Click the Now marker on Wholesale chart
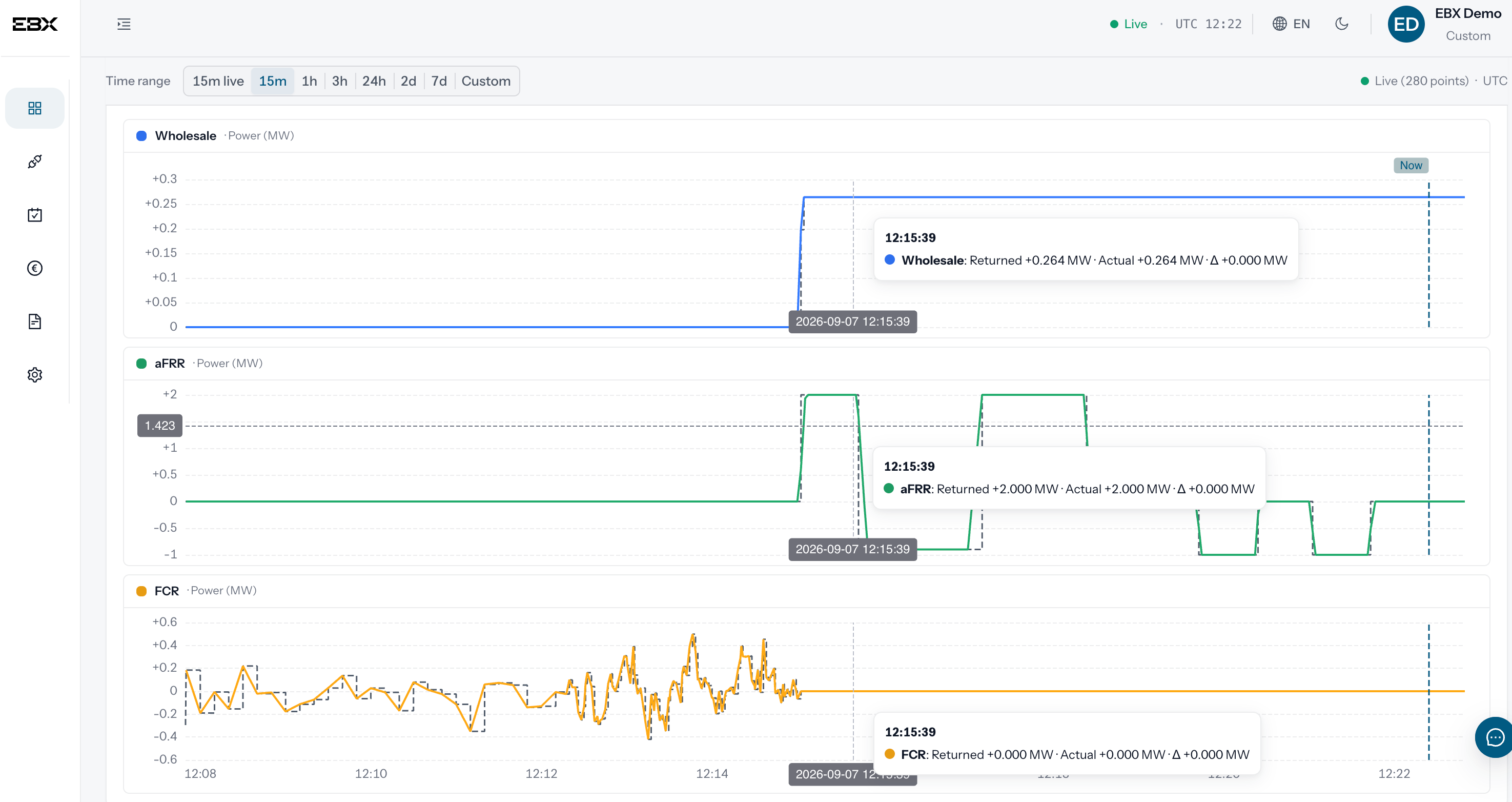 tap(1411, 166)
